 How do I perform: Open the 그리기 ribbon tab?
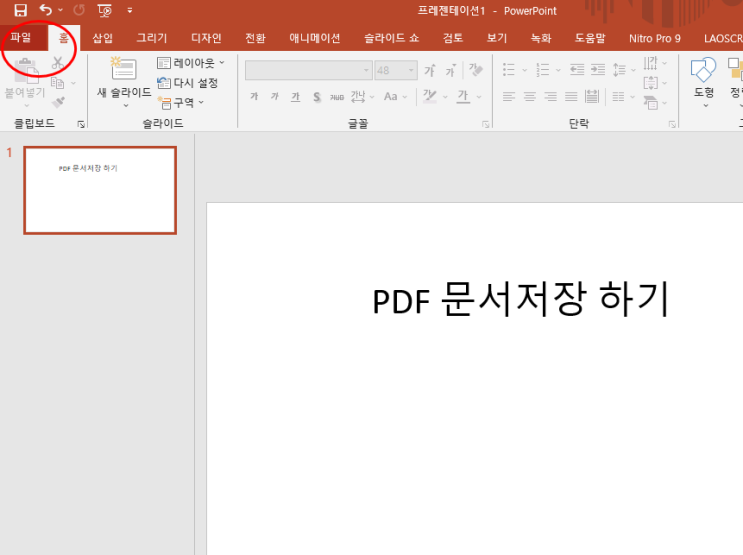pos(152,38)
